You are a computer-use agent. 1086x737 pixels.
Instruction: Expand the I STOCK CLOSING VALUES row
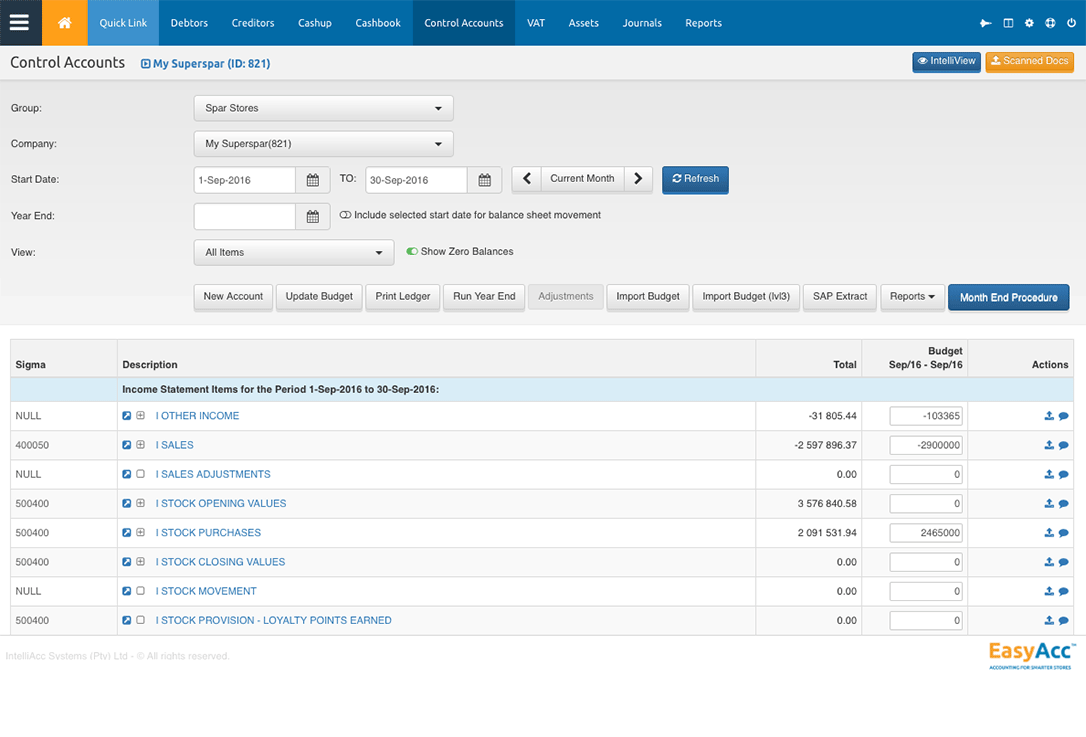141,562
